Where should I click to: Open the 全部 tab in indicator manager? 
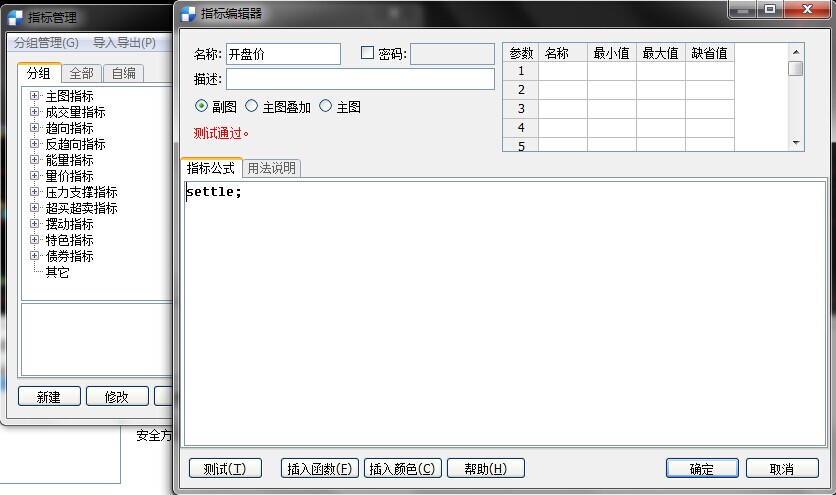coord(81,73)
